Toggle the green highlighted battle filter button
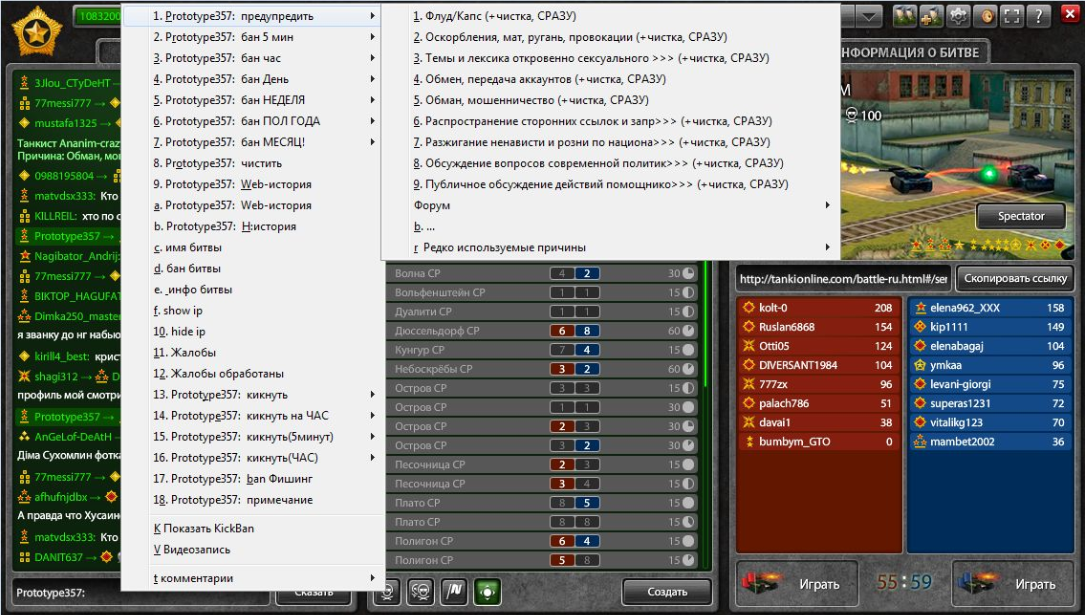The width and height of the screenshot is (1085, 615). tap(489, 591)
